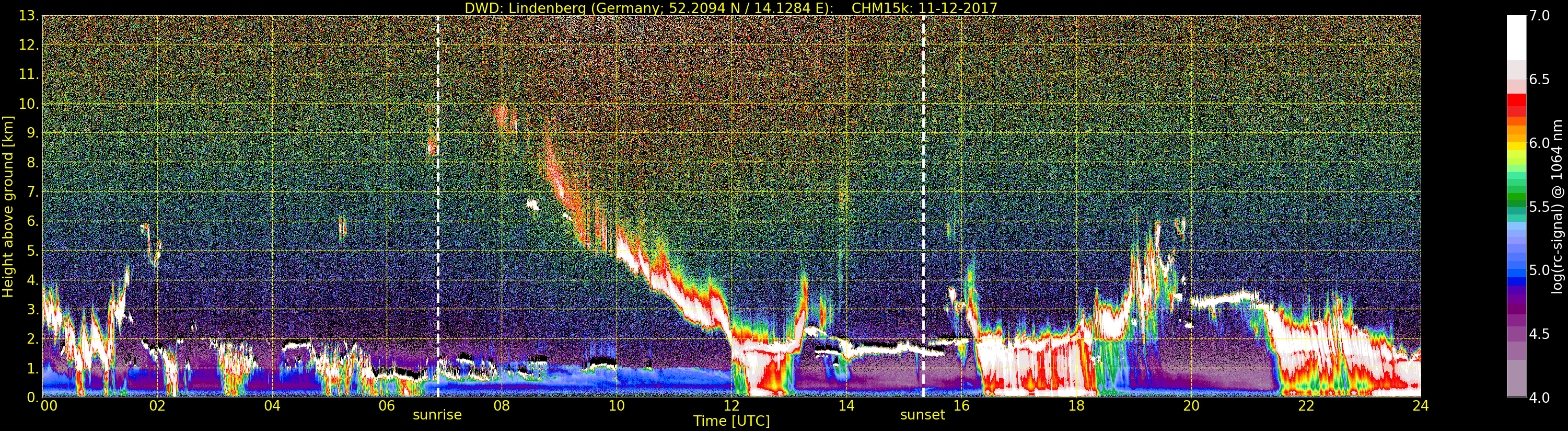
Task: Click the y-axis tick label '6.'
Action: (x=32, y=221)
